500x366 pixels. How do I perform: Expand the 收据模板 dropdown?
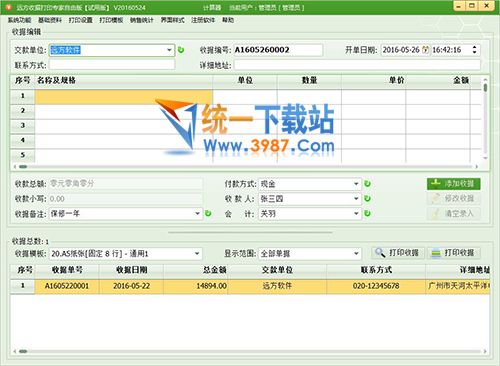(x=197, y=254)
